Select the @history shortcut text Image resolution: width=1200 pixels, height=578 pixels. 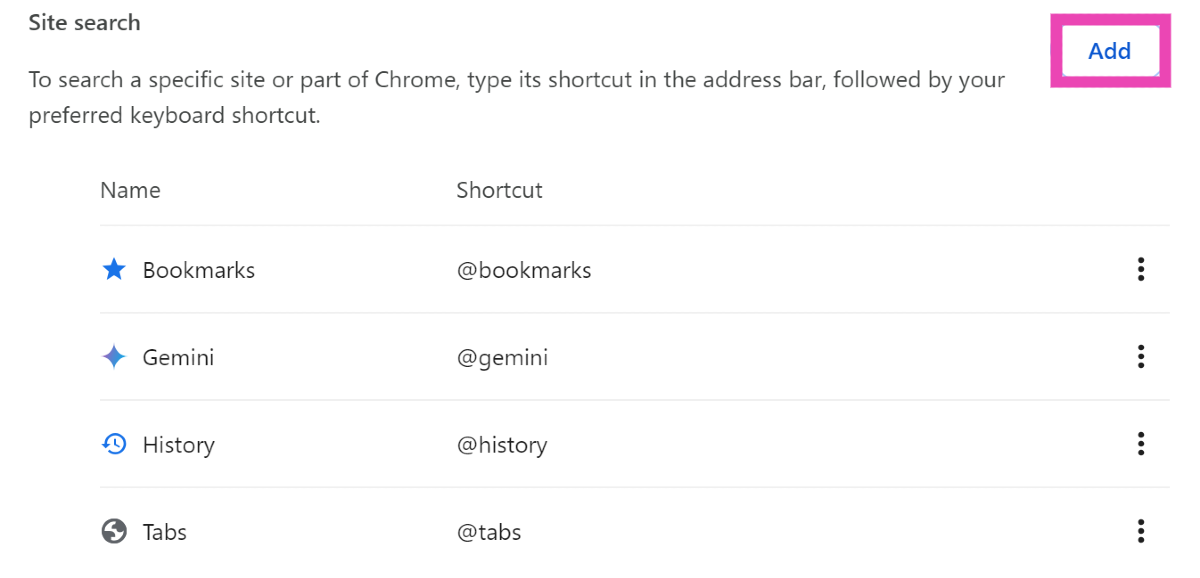point(502,445)
